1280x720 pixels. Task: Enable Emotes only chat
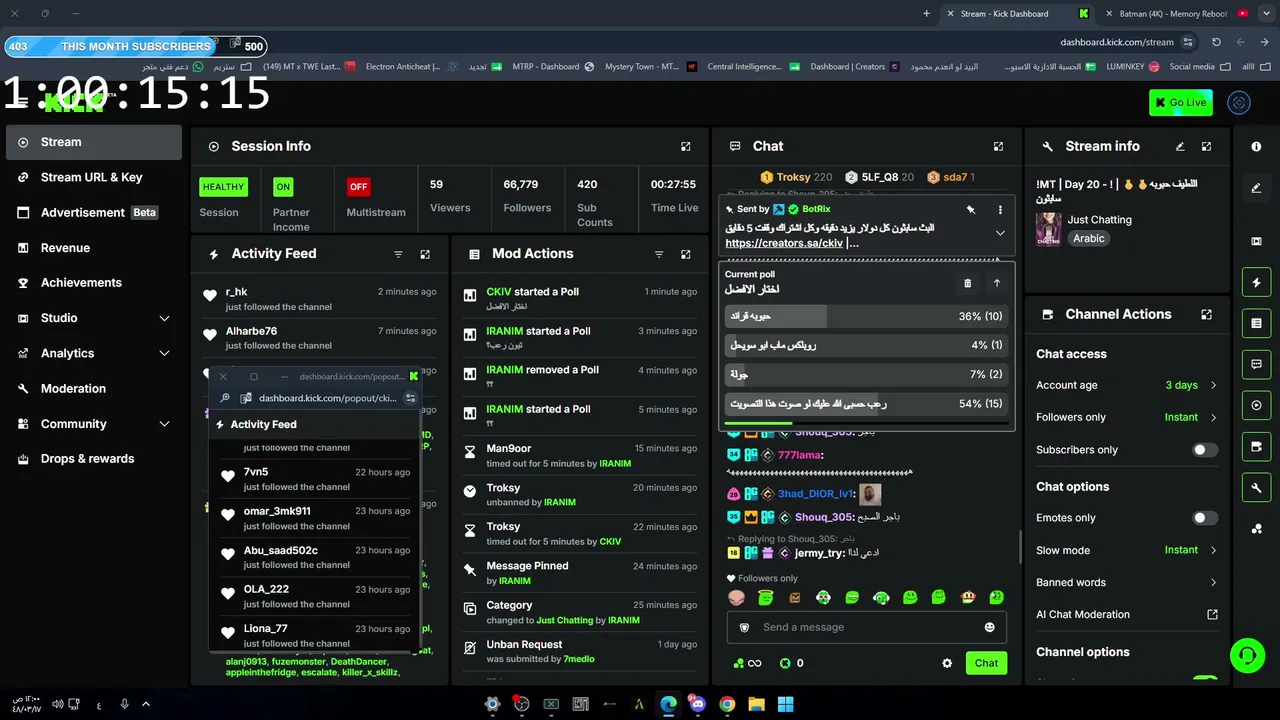point(1205,518)
